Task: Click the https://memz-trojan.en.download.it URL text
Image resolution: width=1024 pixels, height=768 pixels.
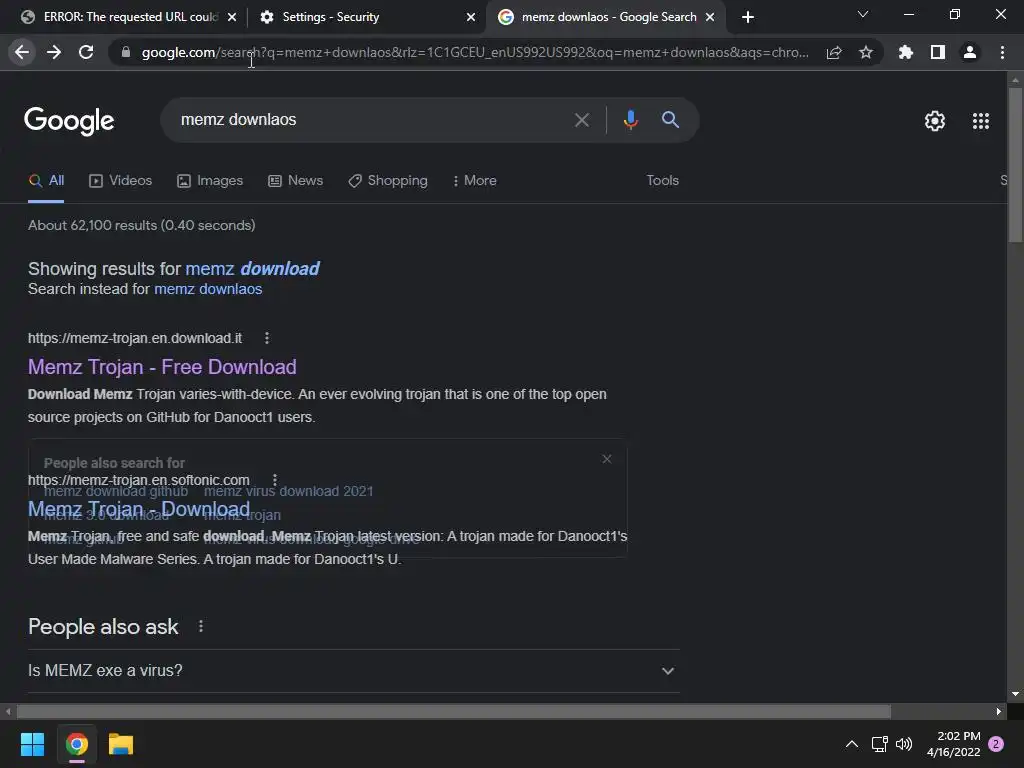Action: 135,338
